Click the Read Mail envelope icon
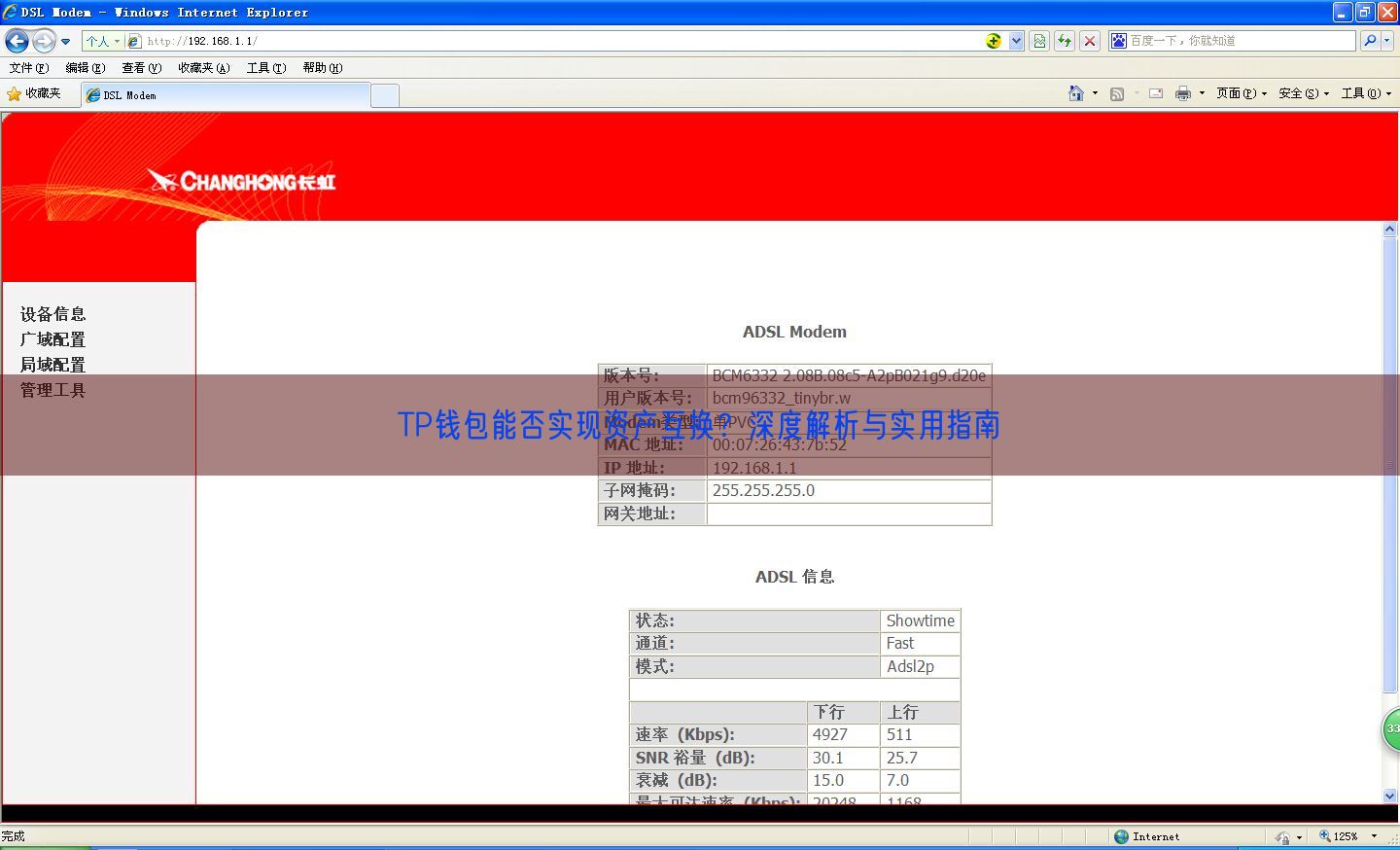This screenshot has height=850, width=1400. tap(1156, 93)
